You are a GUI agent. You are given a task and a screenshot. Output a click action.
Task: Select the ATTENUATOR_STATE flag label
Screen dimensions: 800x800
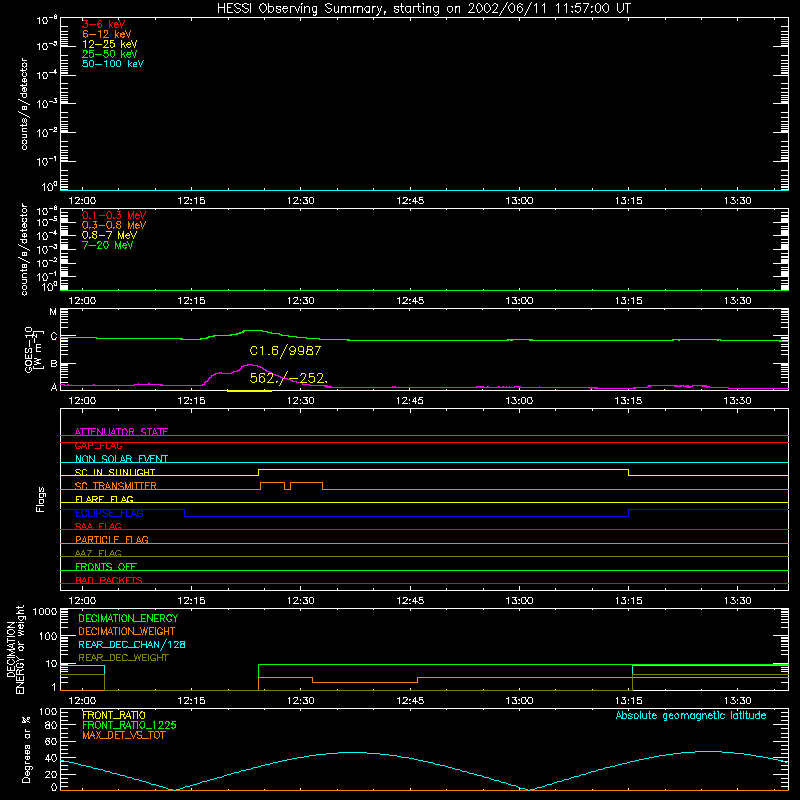click(121, 432)
